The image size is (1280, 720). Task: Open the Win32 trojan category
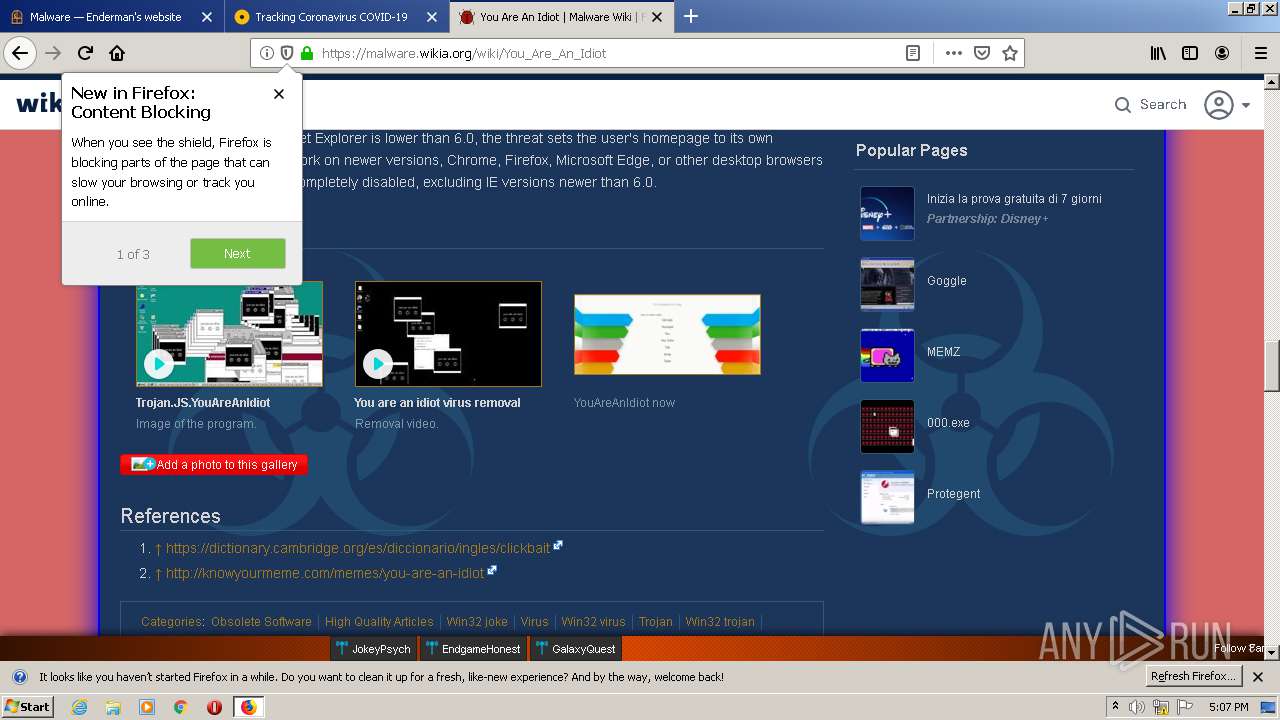[720, 621]
